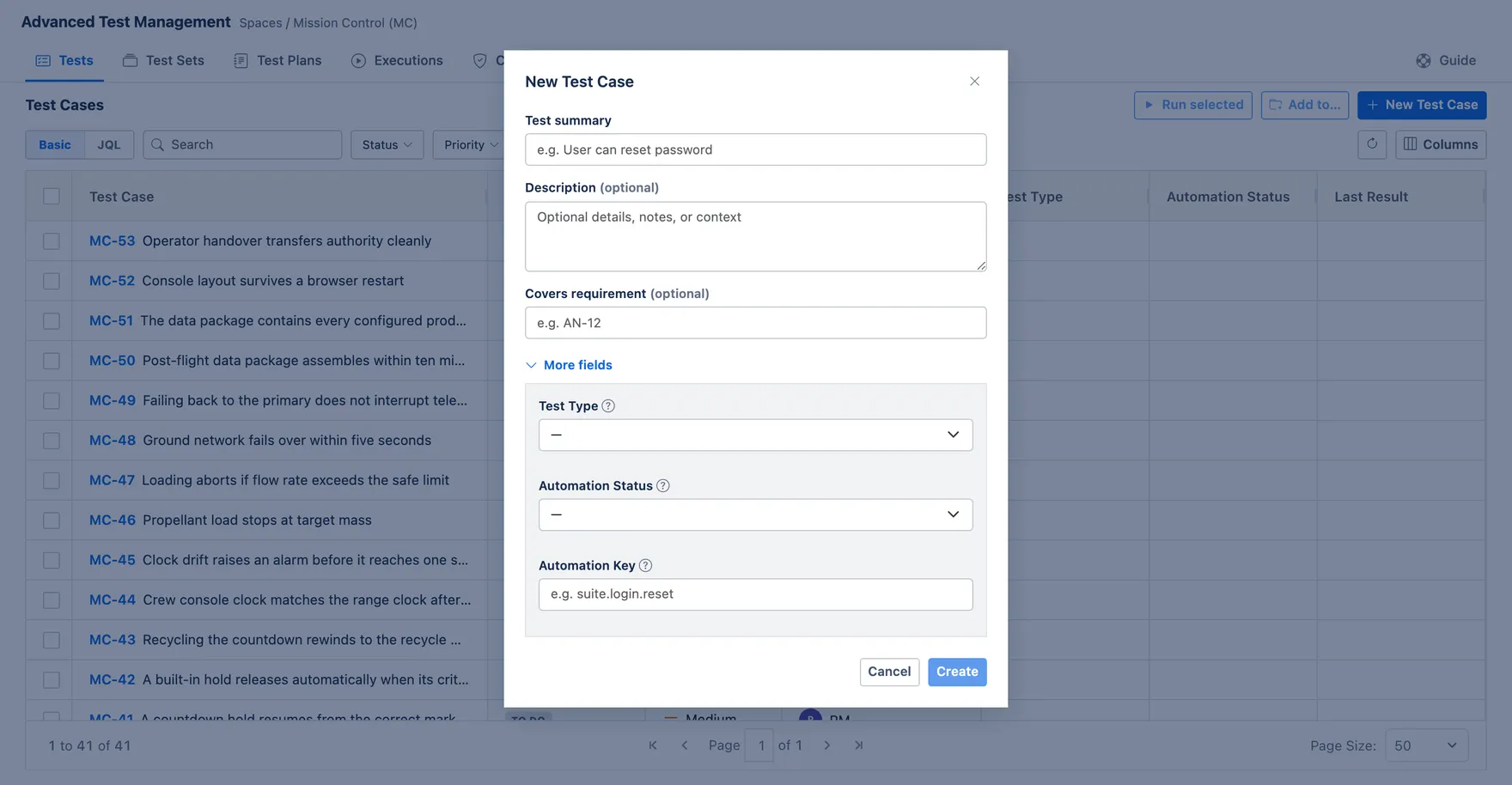Image resolution: width=1512 pixels, height=785 pixels.
Task: Open the Test Type dropdown
Action: point(756,435)
